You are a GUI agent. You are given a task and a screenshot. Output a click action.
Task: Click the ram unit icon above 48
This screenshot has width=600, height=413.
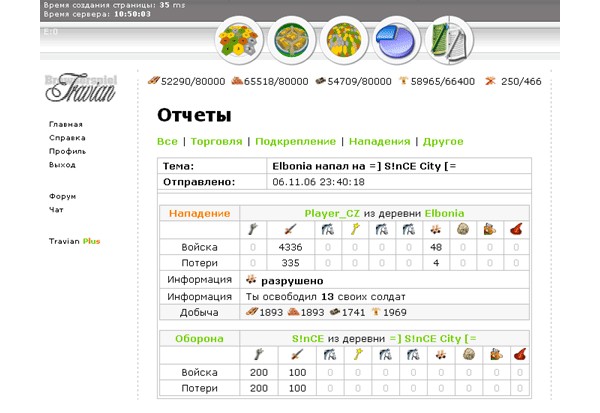[x=435, y=230]
